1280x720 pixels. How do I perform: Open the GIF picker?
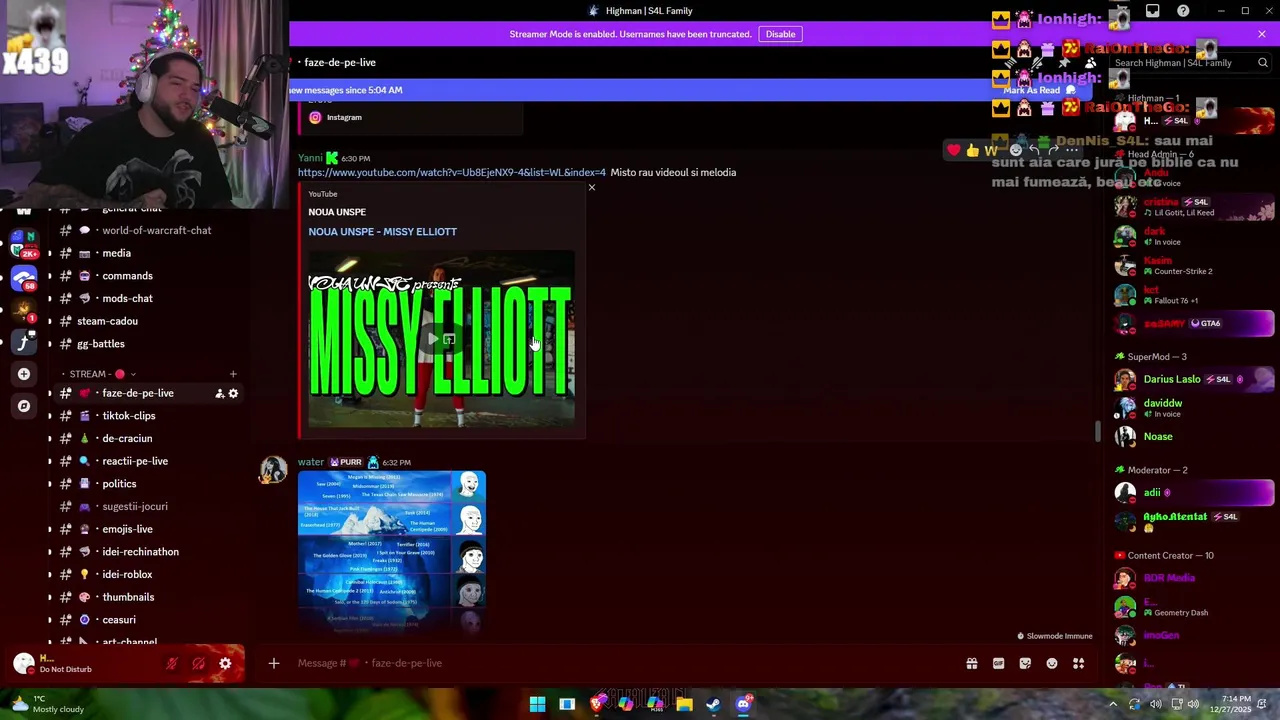point(998,663)
